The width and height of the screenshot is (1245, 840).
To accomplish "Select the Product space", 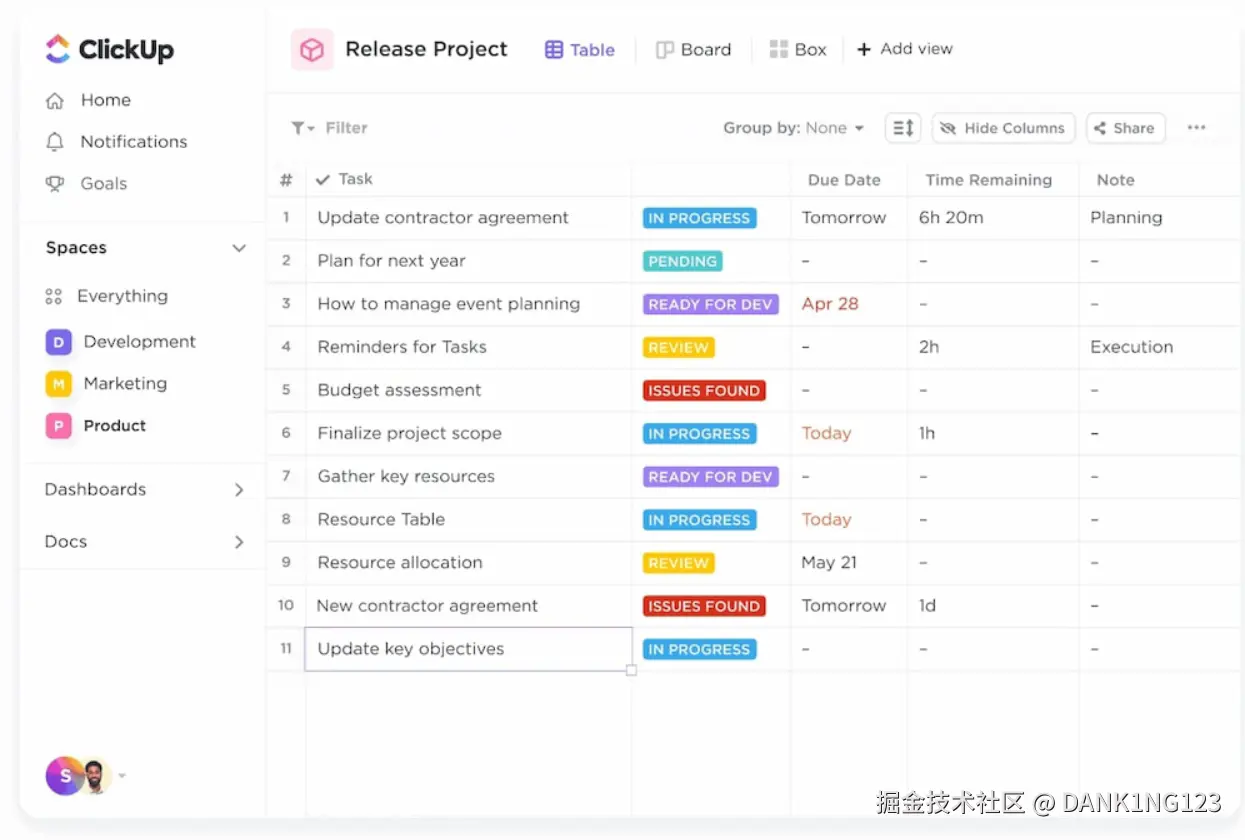I will coord(96,426).
